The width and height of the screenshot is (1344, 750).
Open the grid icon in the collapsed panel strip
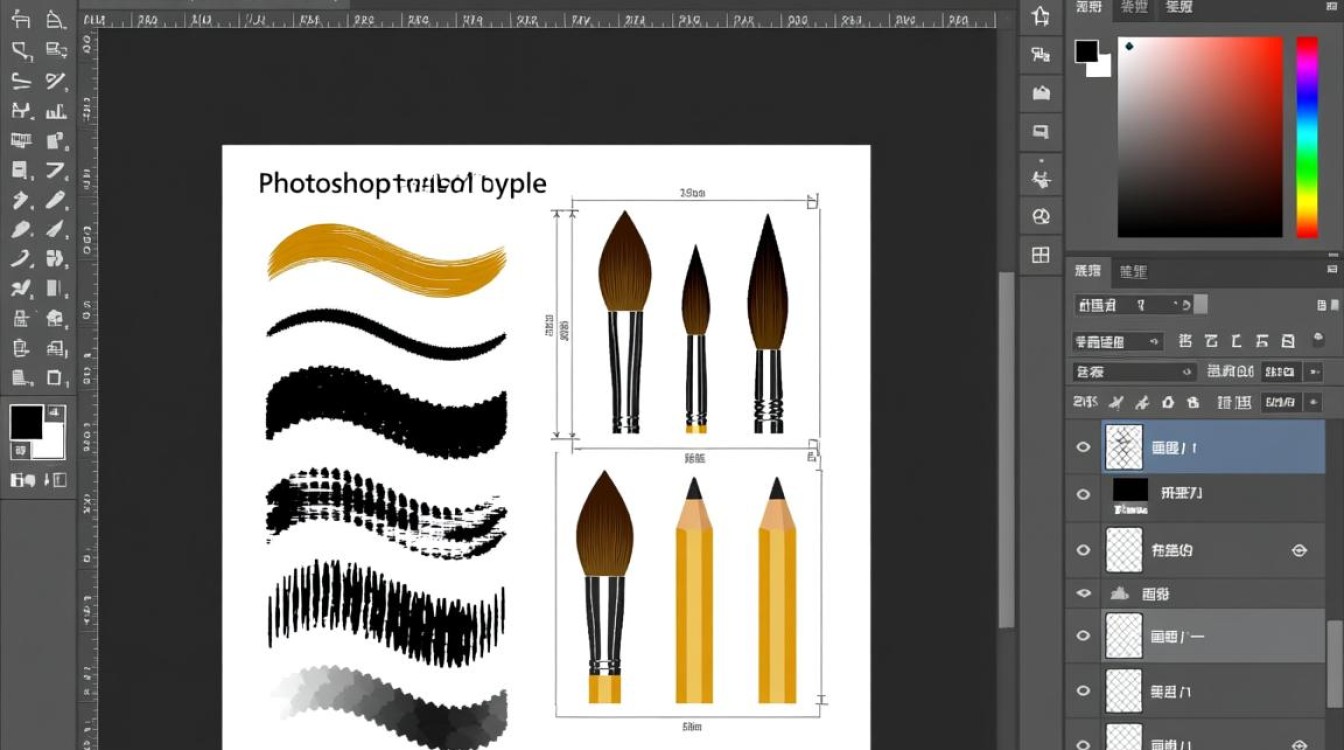pyautogui.click(x=1041, y=255)
